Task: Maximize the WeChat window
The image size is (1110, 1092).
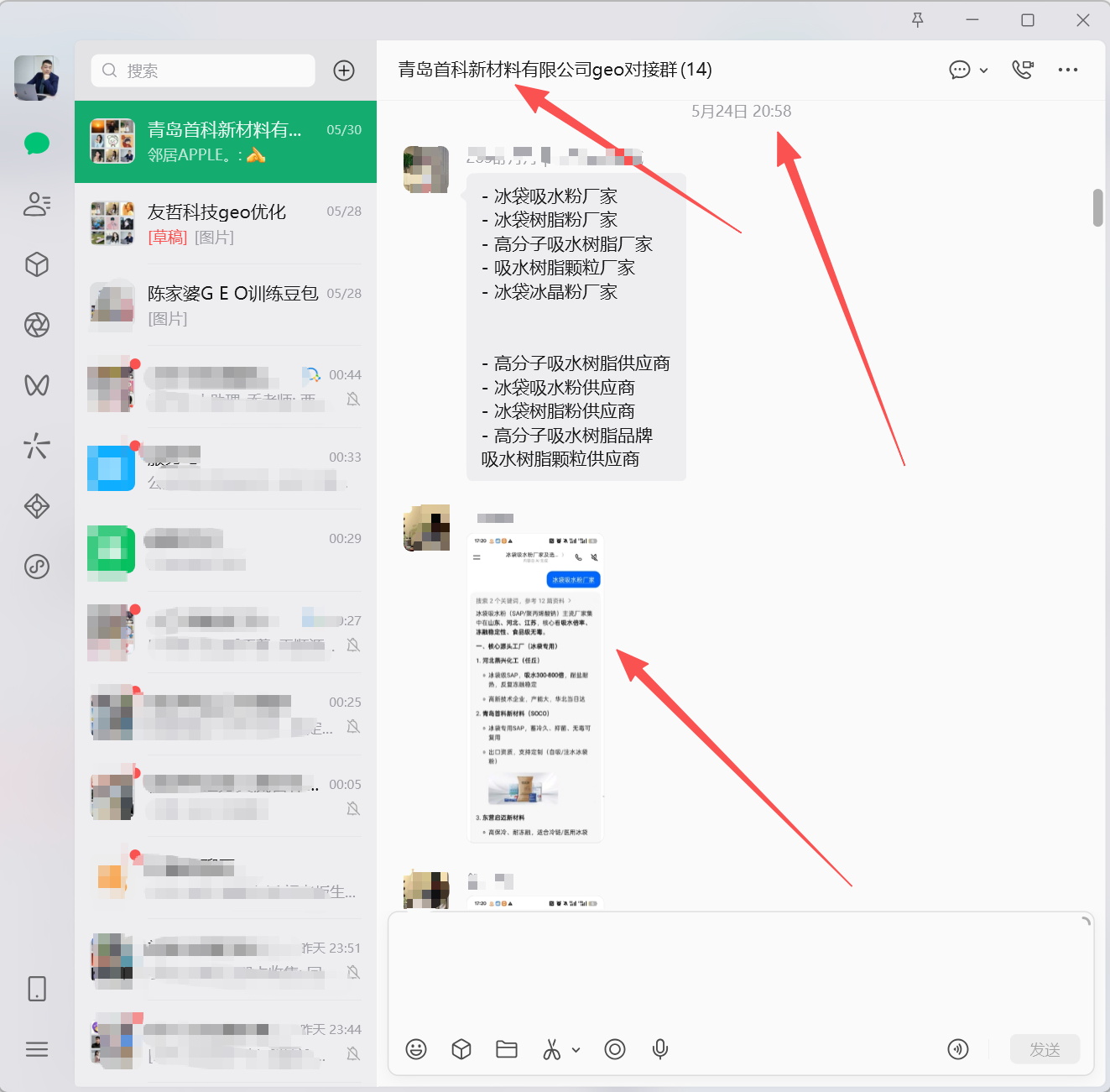Action: (1028, 20)
